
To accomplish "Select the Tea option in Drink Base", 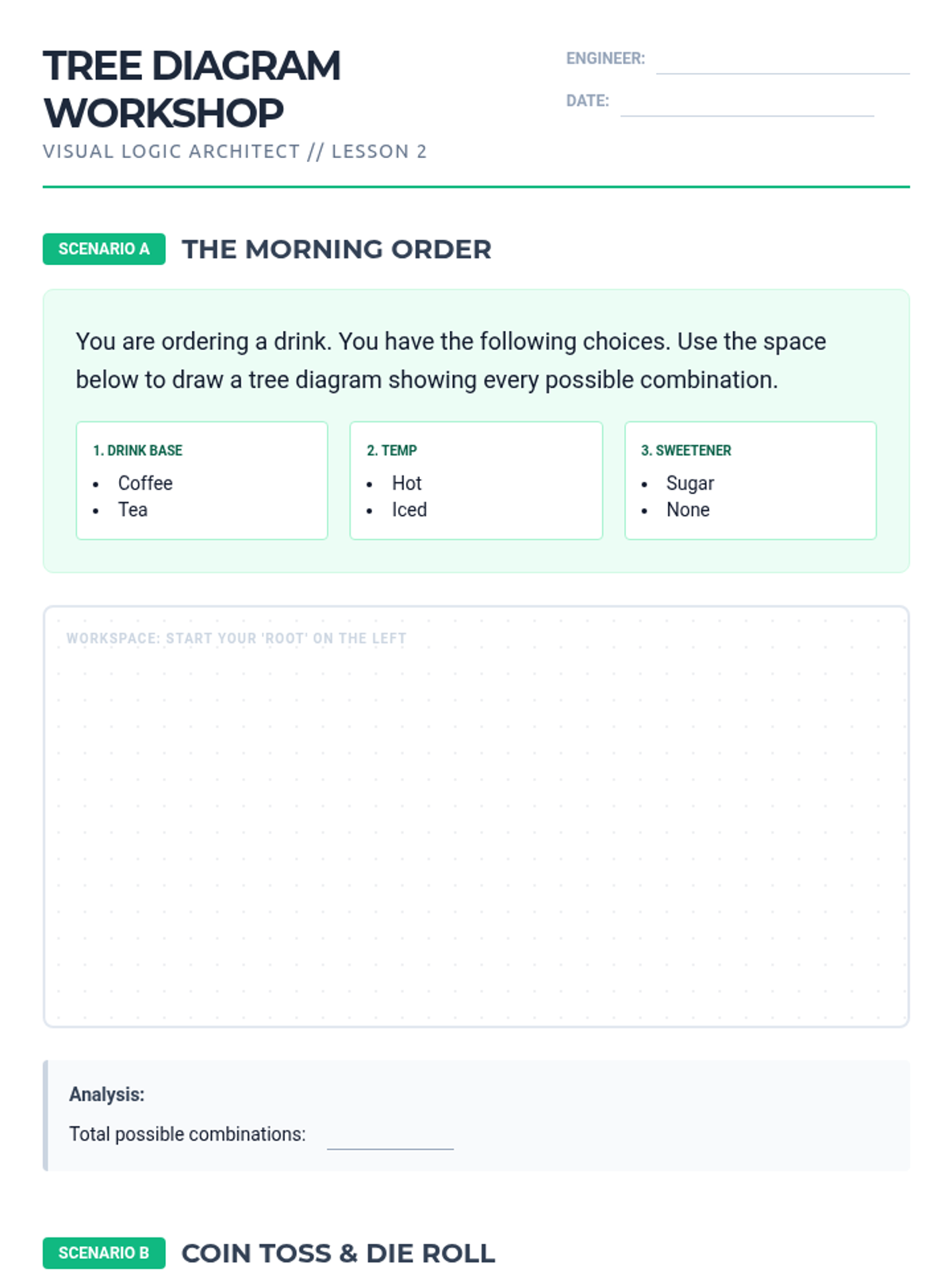I will [x=132, y=510].
